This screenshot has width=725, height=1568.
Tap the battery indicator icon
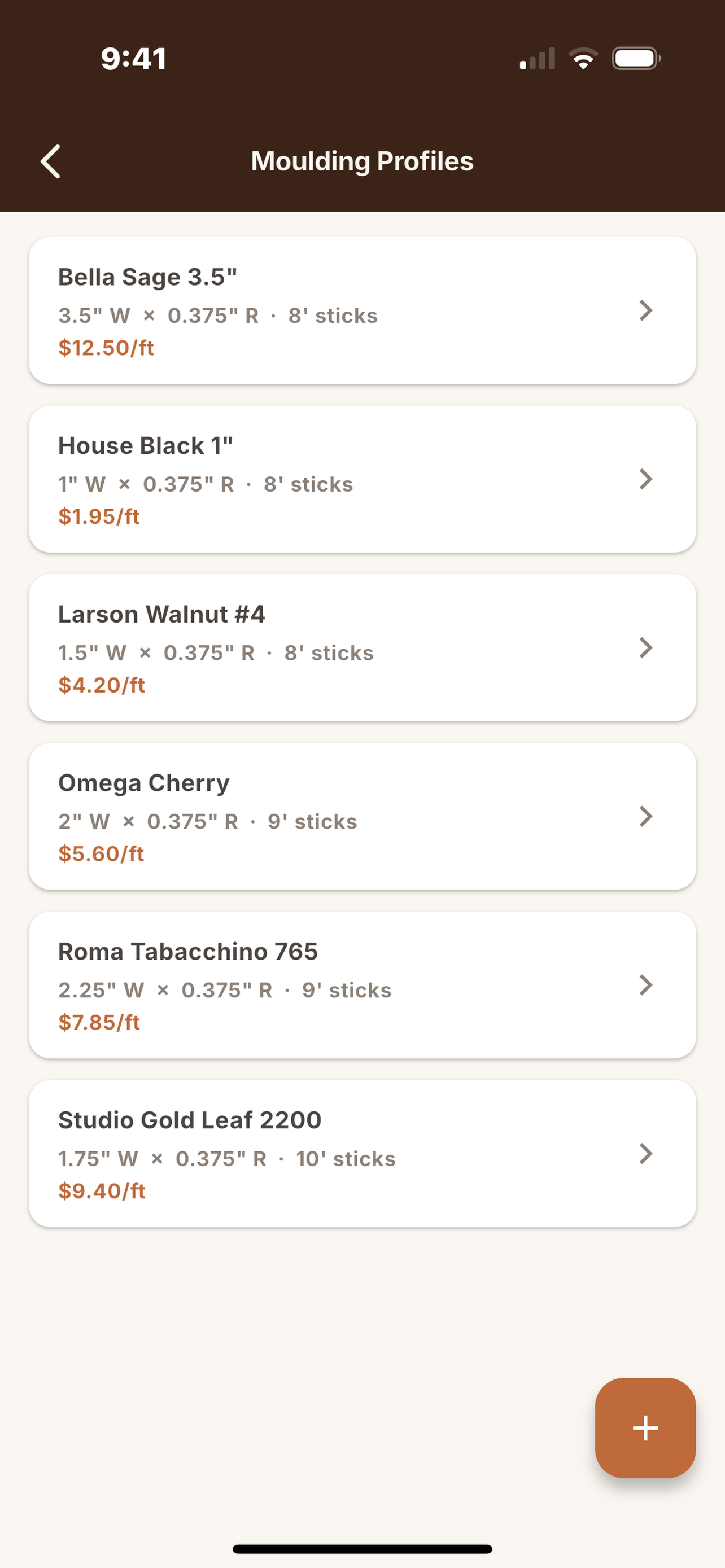pos(637,59)
